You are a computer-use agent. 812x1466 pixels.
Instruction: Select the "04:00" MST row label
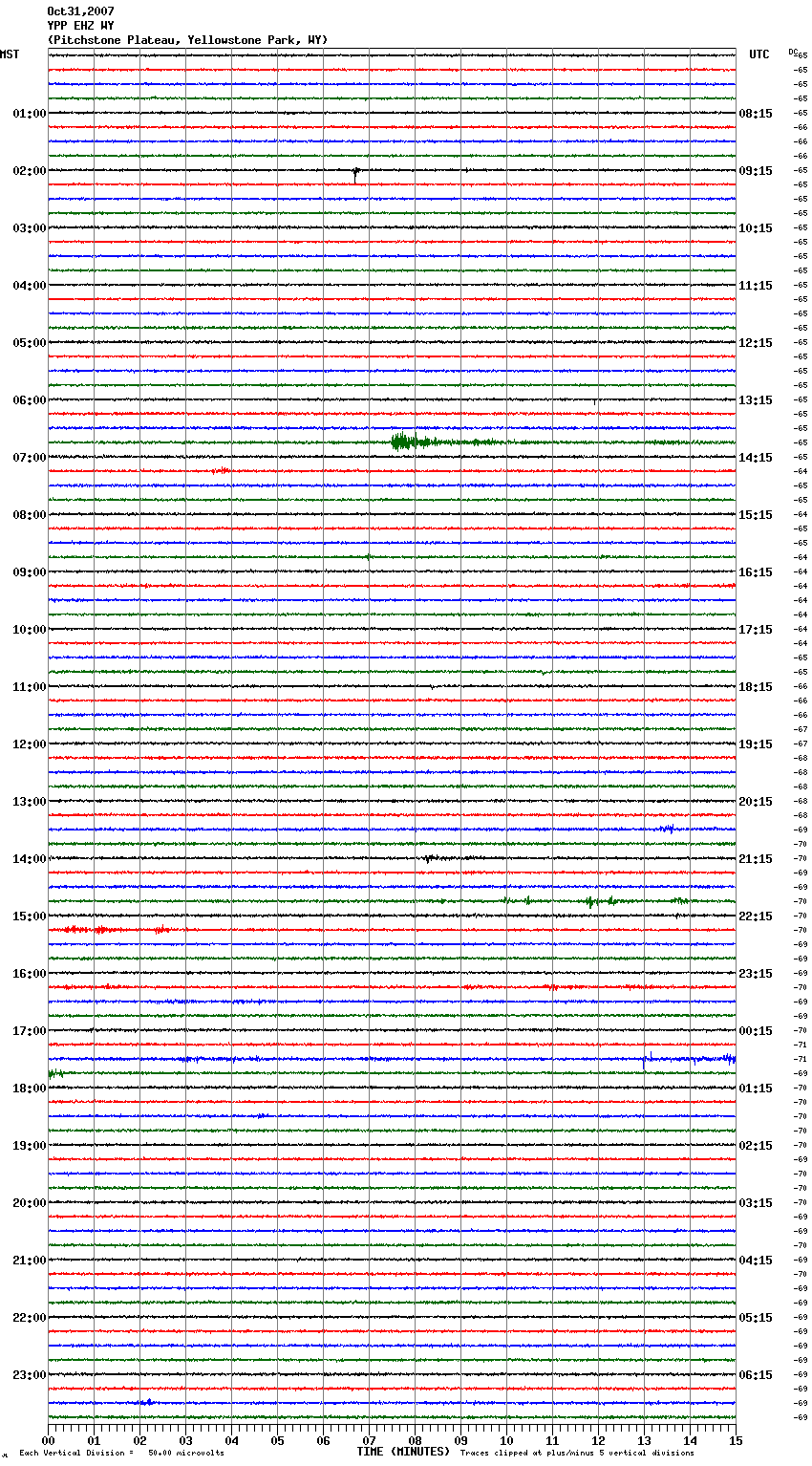pyautogui.click(x=30, y=286)
